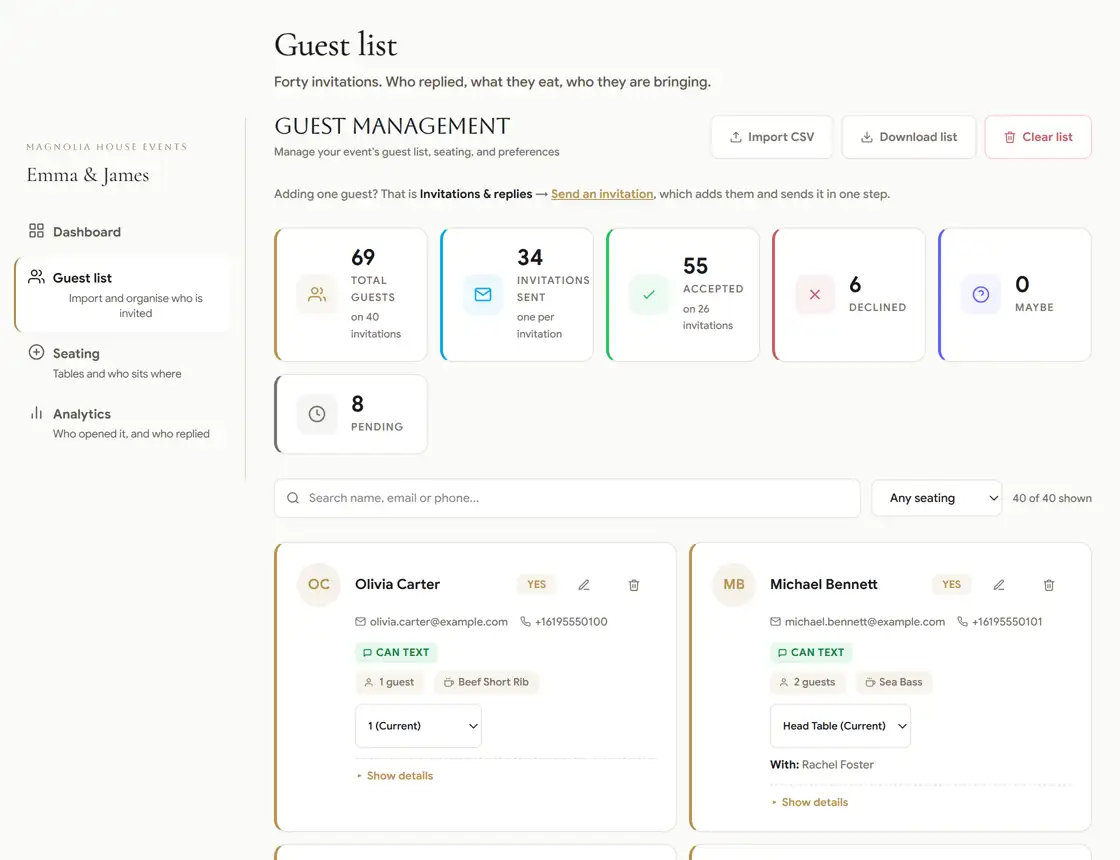This screenshot has height=860, width=1120.
Task: Click the YES badge on Olivia Carter's card
Action: [536, 584]
